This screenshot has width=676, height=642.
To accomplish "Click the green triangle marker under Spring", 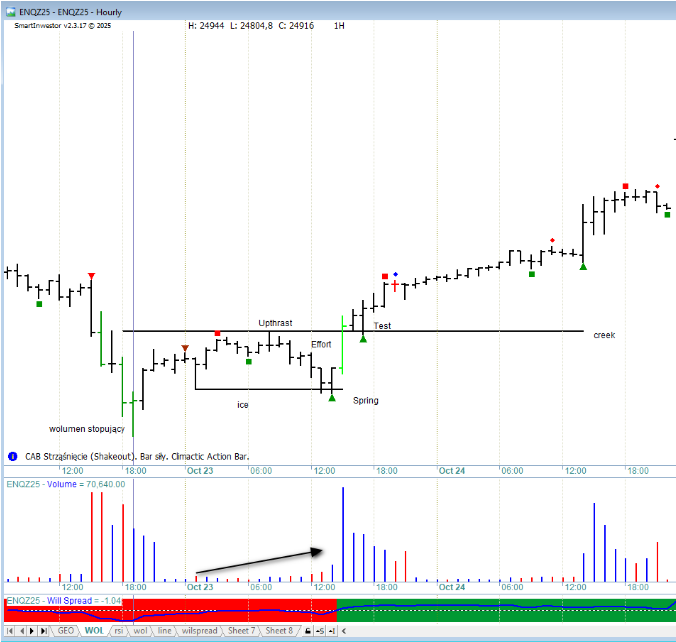I will click(x=331, y=398).
